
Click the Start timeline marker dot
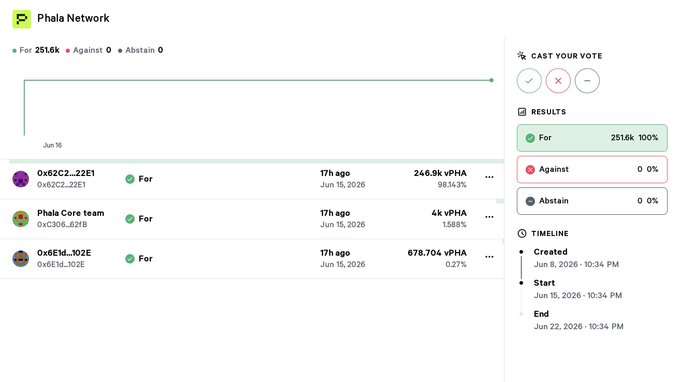click(x=521, y=283)
